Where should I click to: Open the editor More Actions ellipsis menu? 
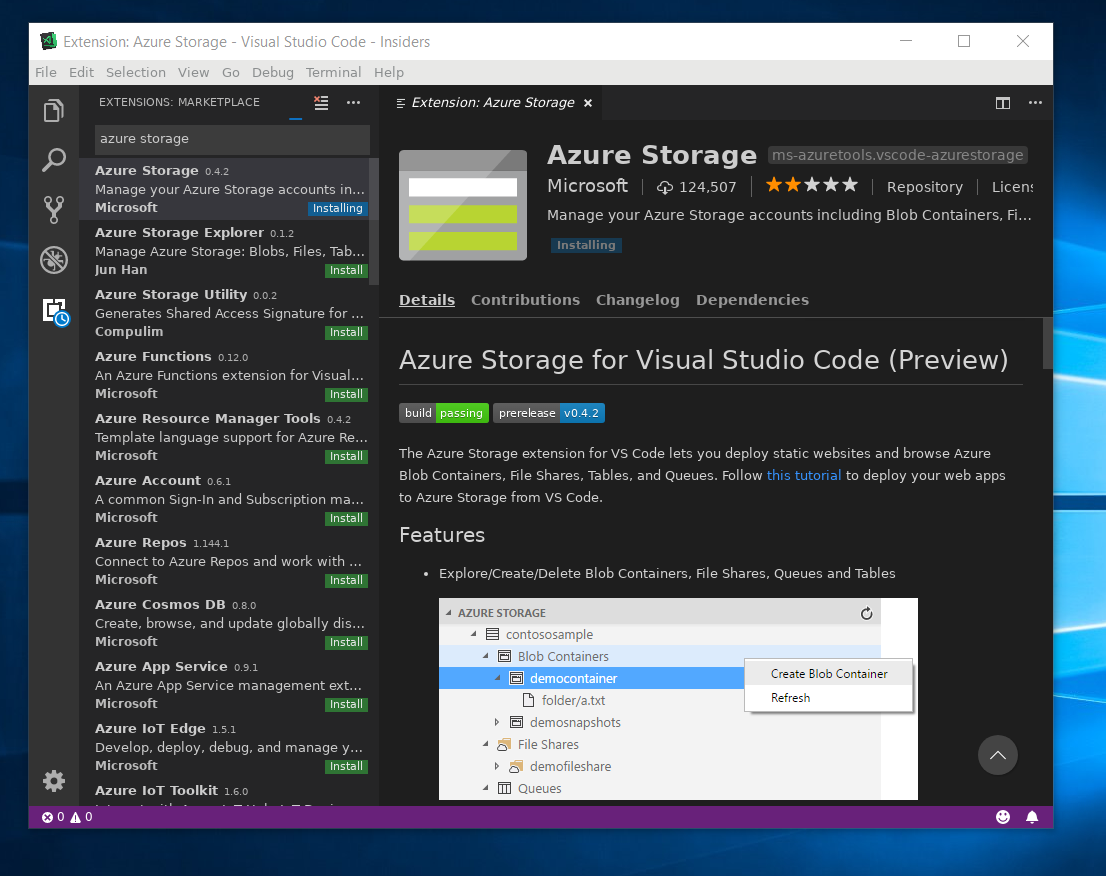1035,103
